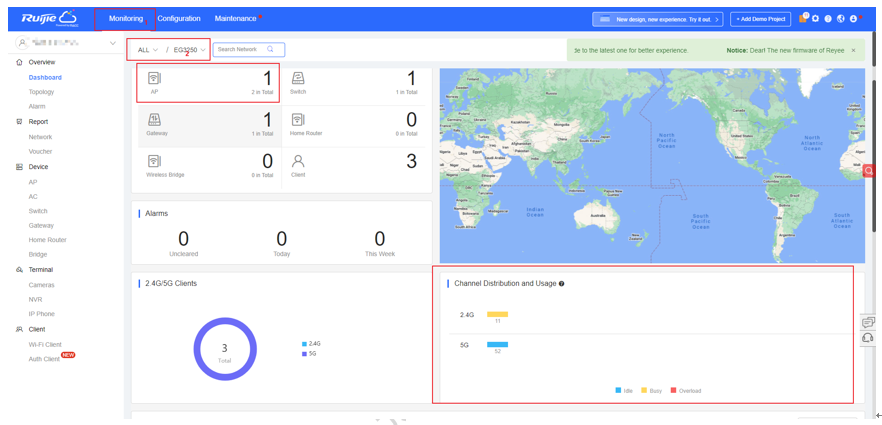
Task: Click the Device section icon
Action: [20, 167]
